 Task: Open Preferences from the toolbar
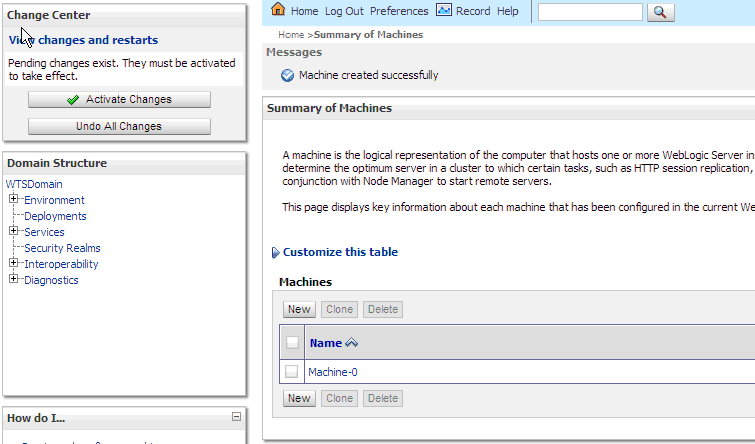[399, 11]
